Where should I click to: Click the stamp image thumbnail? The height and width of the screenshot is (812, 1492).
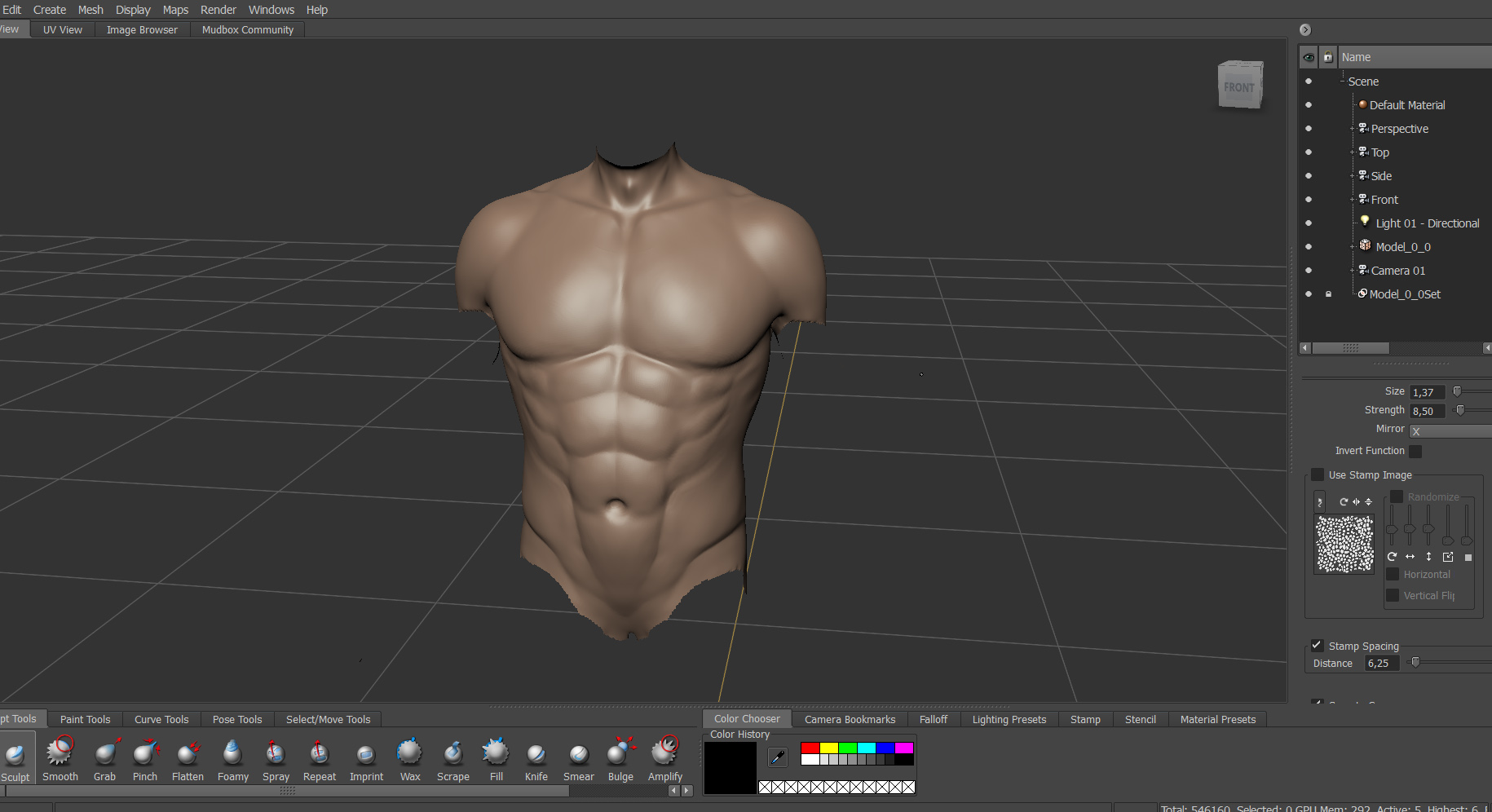coord(1344,544)
